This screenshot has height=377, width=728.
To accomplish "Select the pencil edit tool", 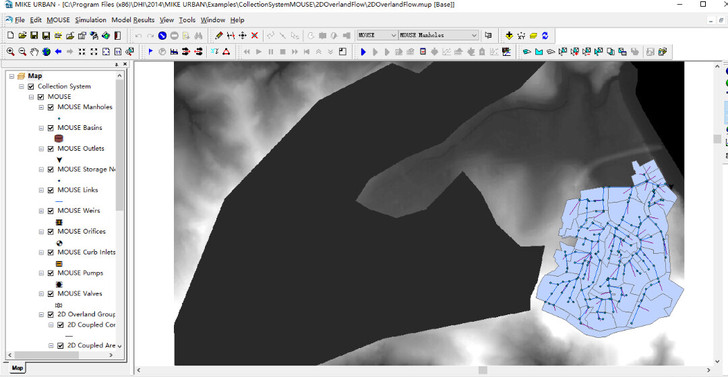I will [x=219, y=35].
